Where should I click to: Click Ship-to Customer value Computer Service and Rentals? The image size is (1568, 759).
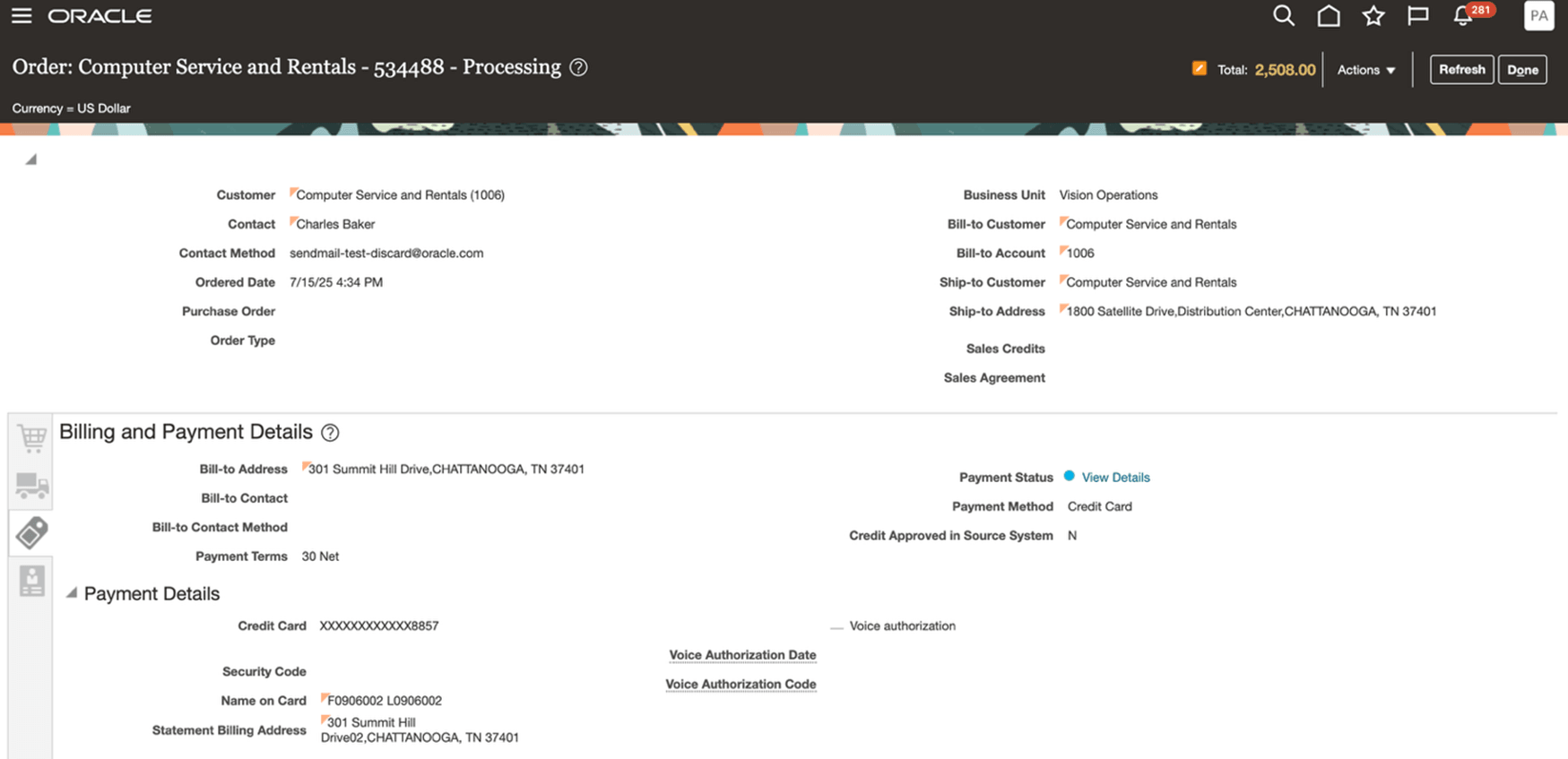(1151, 282)
